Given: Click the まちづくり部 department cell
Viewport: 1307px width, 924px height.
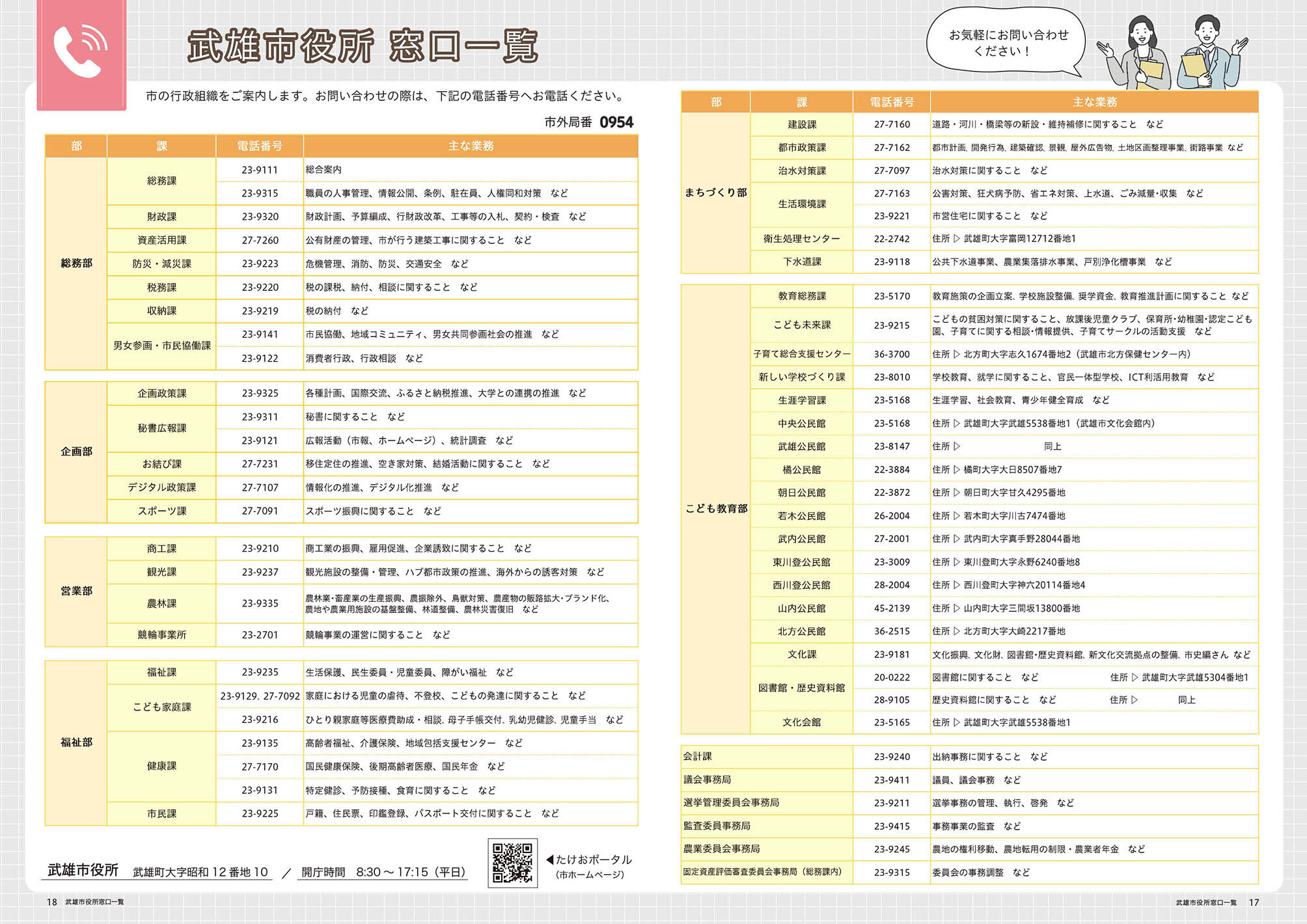Looking at the screenshot, I should pos(715,193).
